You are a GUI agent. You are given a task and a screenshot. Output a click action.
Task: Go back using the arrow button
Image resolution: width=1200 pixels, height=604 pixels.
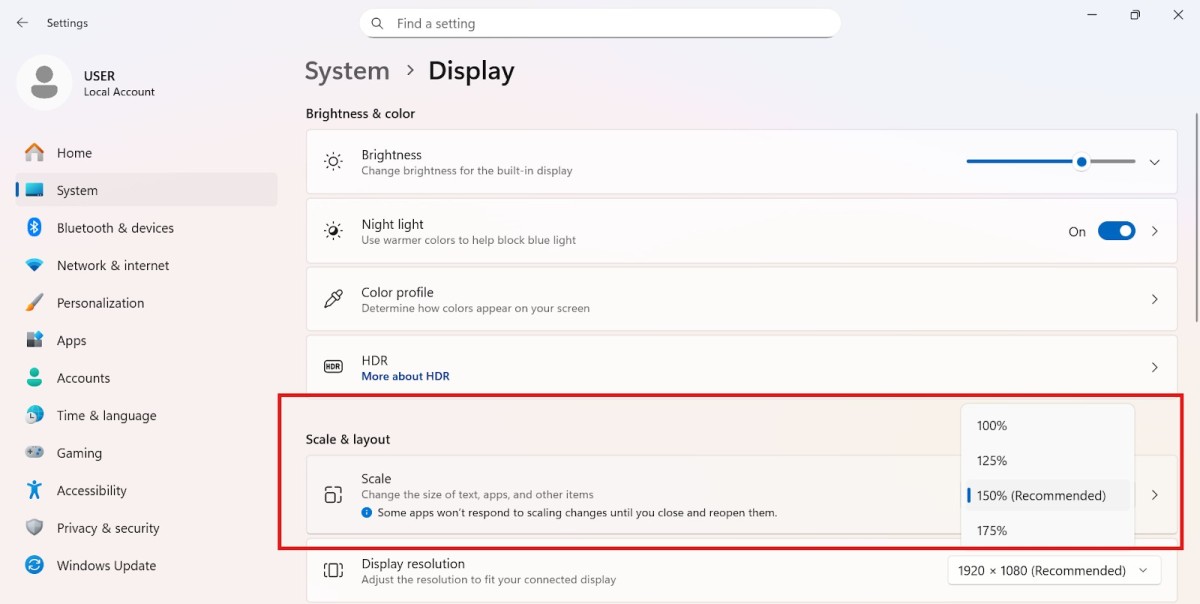(22, 22)
